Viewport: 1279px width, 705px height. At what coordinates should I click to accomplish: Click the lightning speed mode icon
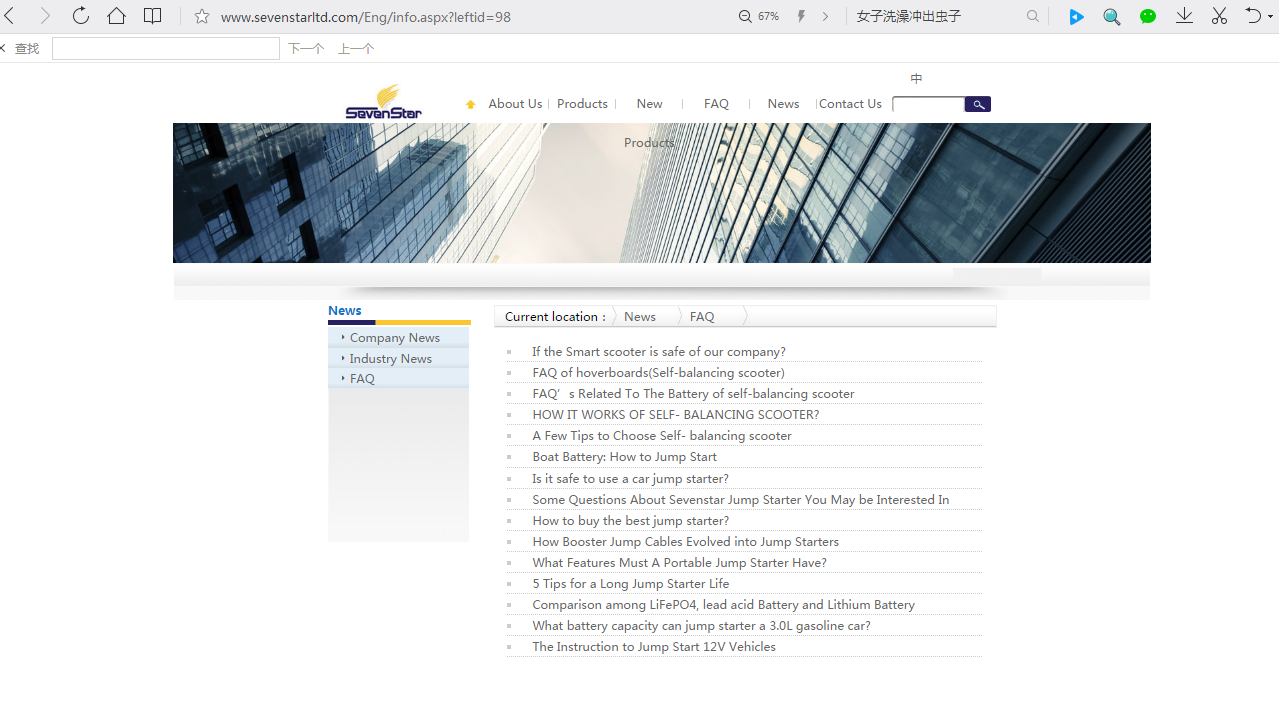[801, 16]
